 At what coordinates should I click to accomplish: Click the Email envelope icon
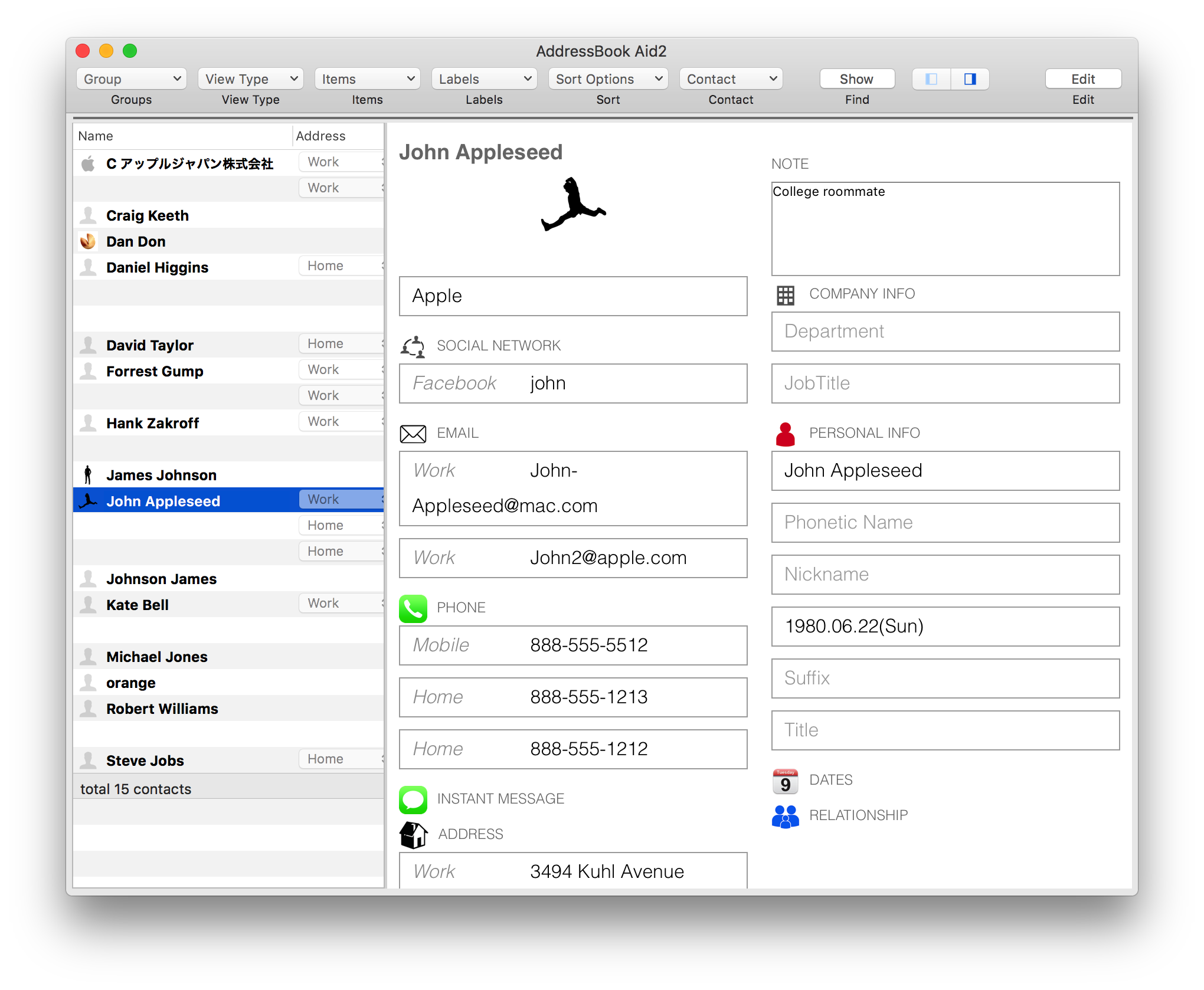tap(413, 434)
